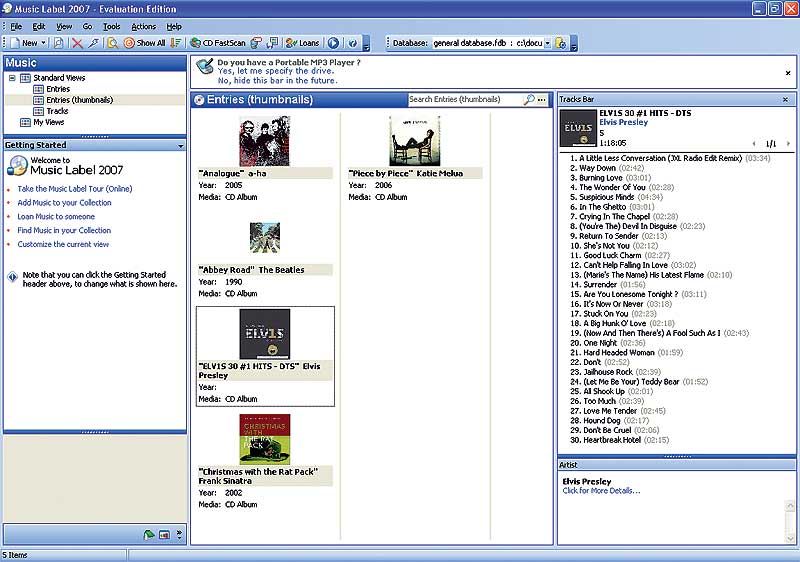Click the search options ellipsis button
The width and height of the screenshot is (800, 562).
pos(542,99)
